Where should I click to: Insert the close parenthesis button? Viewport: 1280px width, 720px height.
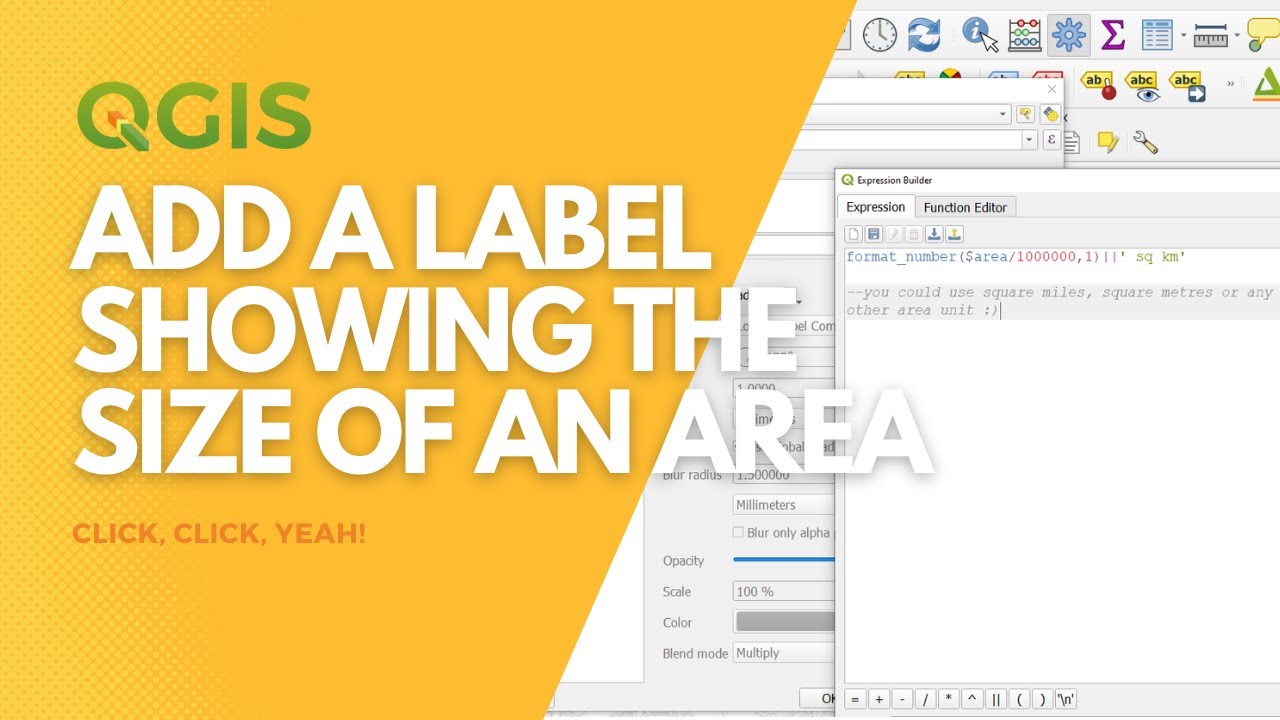click(1043, 699)
